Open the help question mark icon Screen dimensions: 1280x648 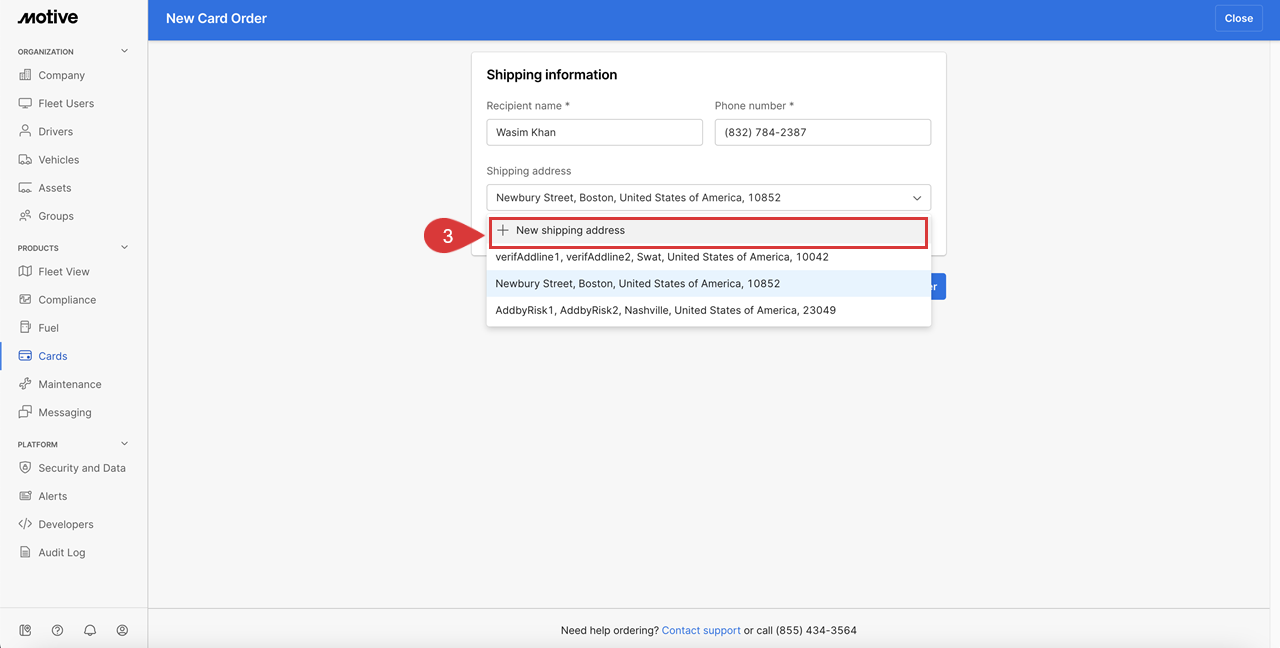point(57,630)
